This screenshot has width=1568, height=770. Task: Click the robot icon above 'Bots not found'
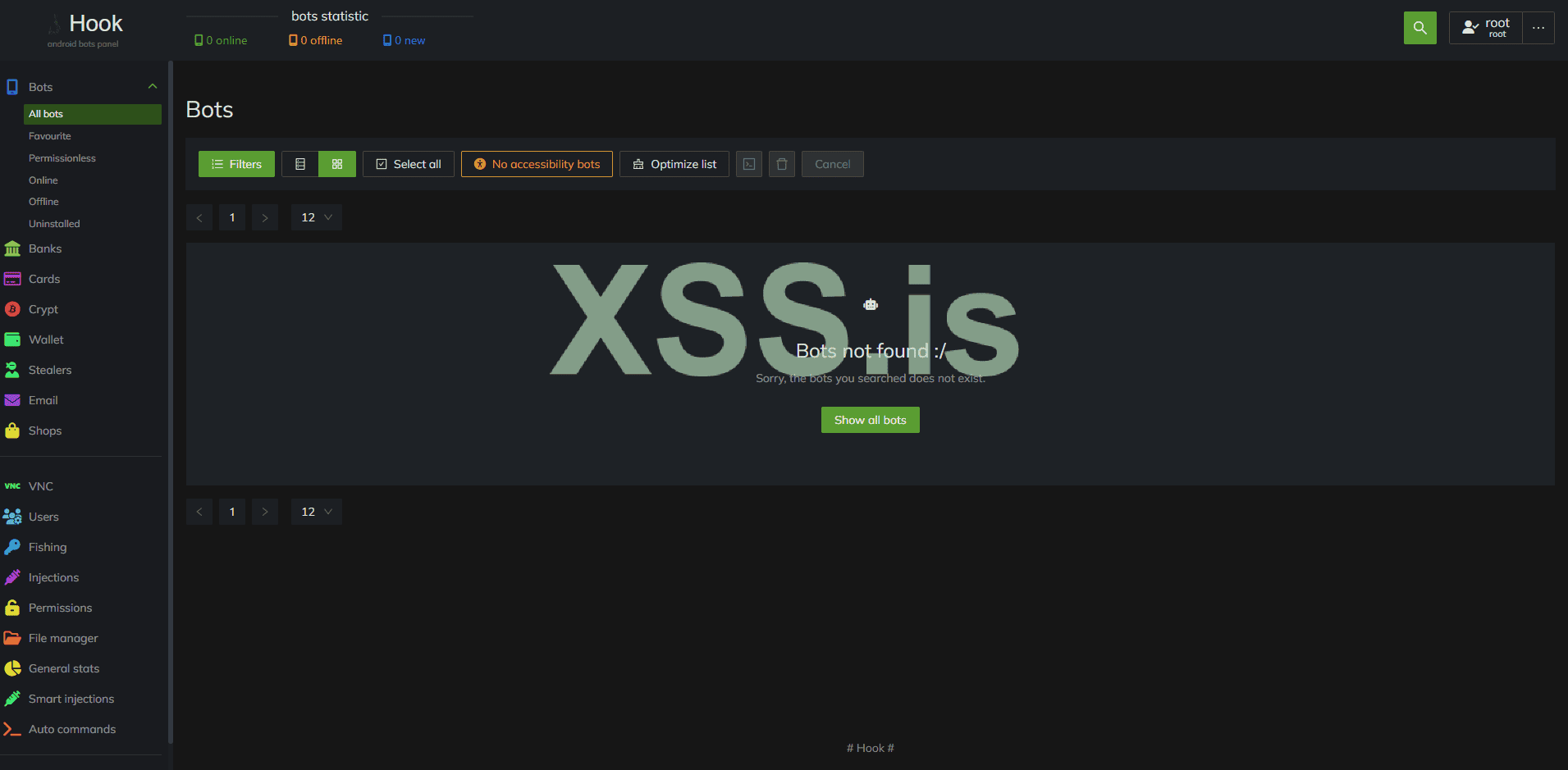pos(871,305)
